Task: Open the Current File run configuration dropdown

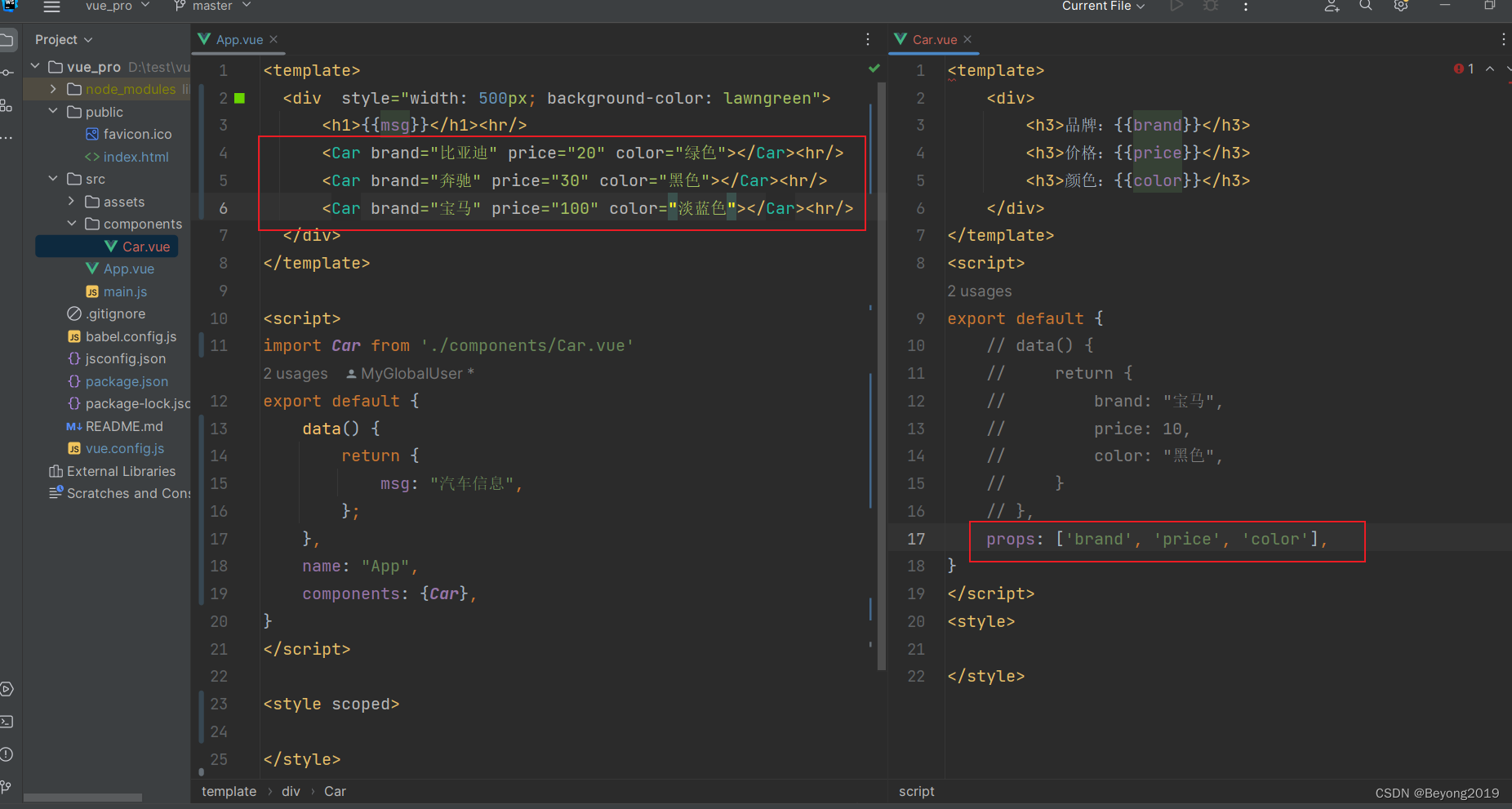Action: [1104, 7]
